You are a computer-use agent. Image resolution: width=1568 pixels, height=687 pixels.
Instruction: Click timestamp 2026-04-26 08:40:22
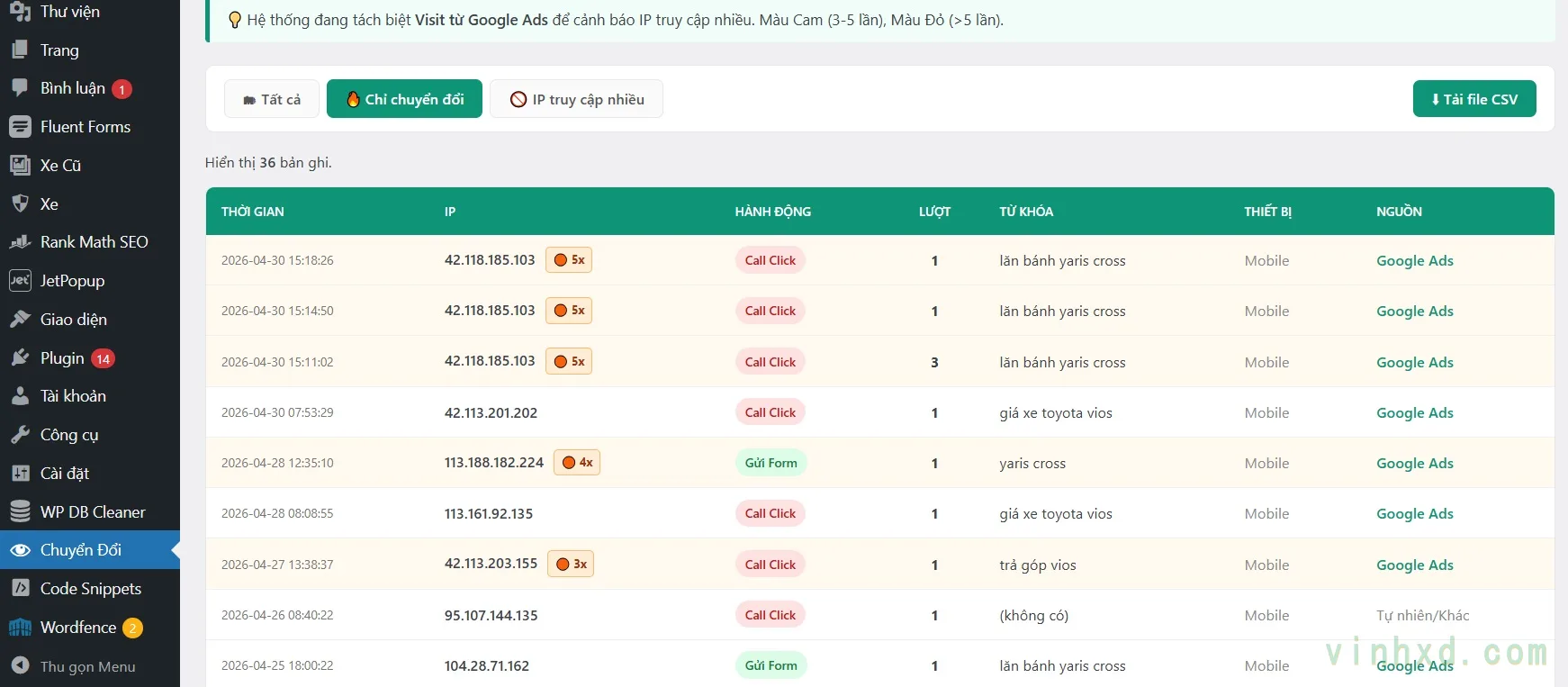(x=277, y=615)
